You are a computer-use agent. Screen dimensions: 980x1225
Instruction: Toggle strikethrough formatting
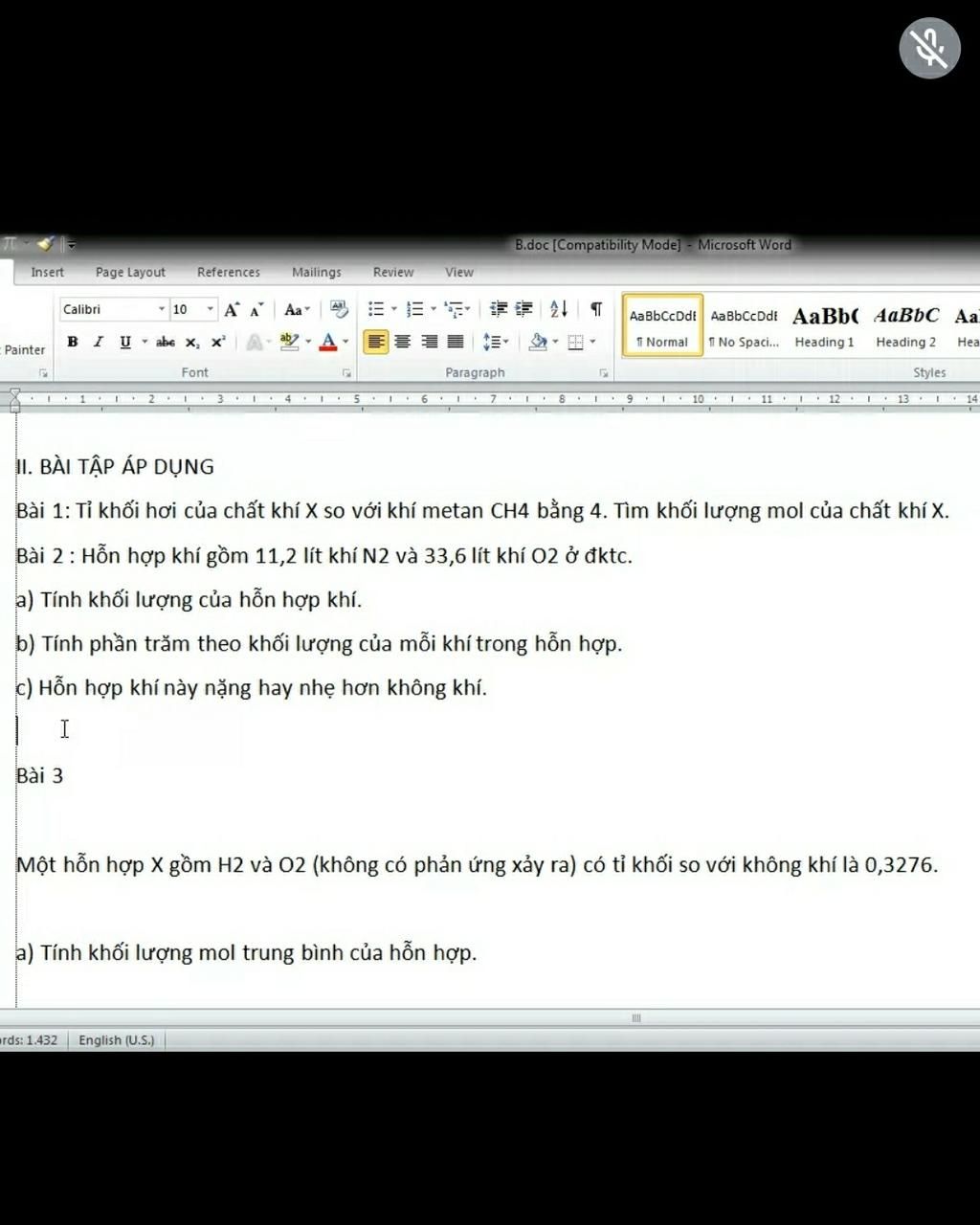(166, 342)
